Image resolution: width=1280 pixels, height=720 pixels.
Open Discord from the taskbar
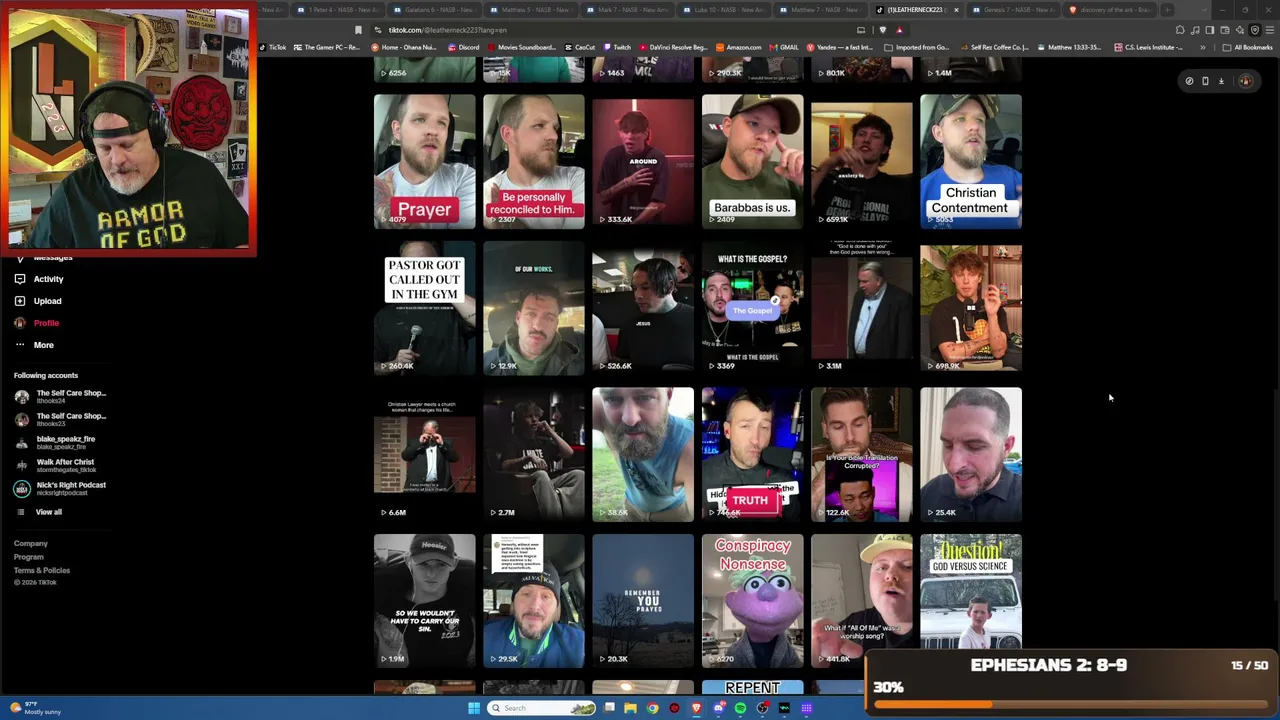(x=718, y=708)
